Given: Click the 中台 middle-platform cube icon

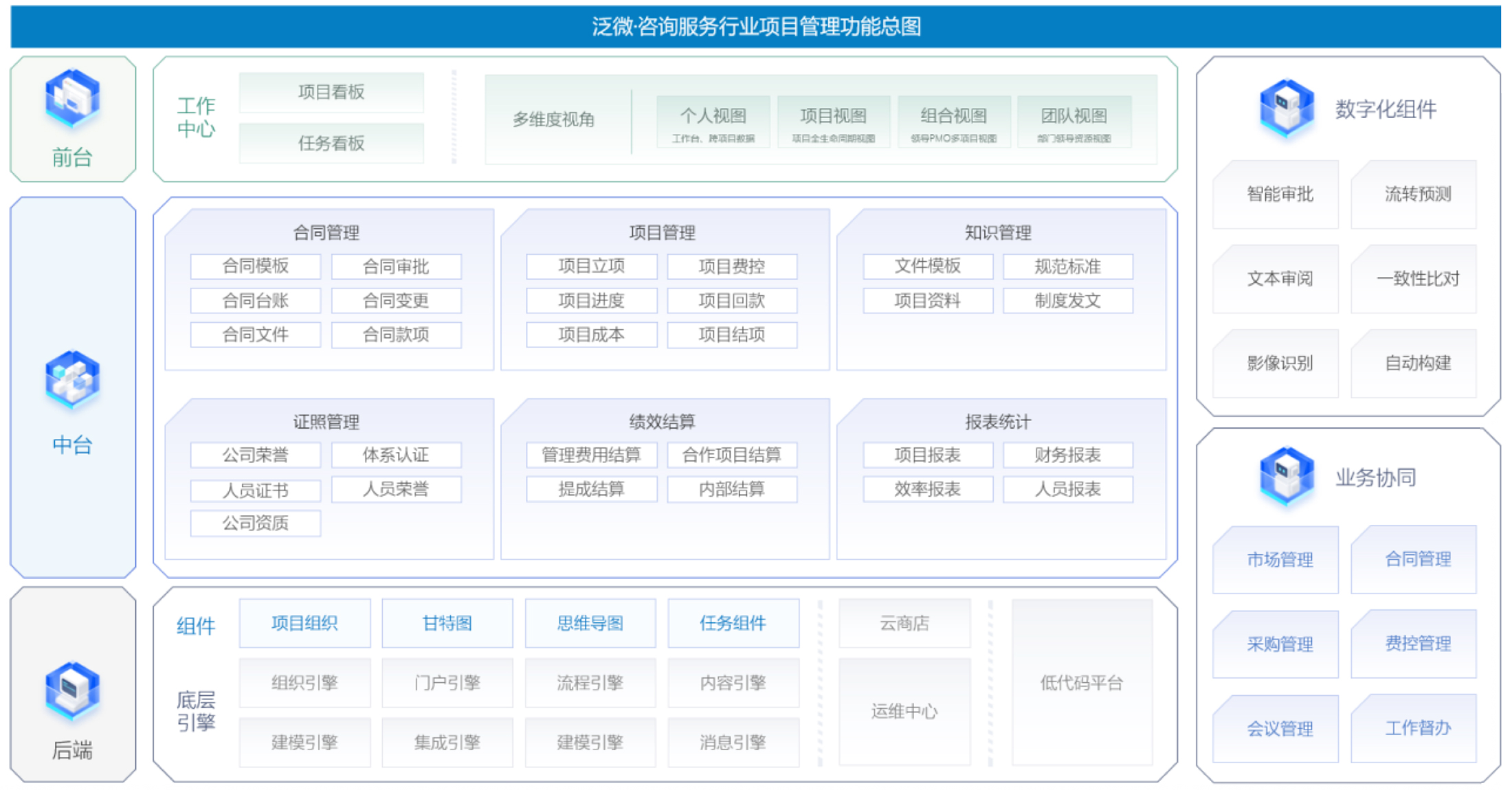Looking at the screenshot, I should tap(73, 379).
